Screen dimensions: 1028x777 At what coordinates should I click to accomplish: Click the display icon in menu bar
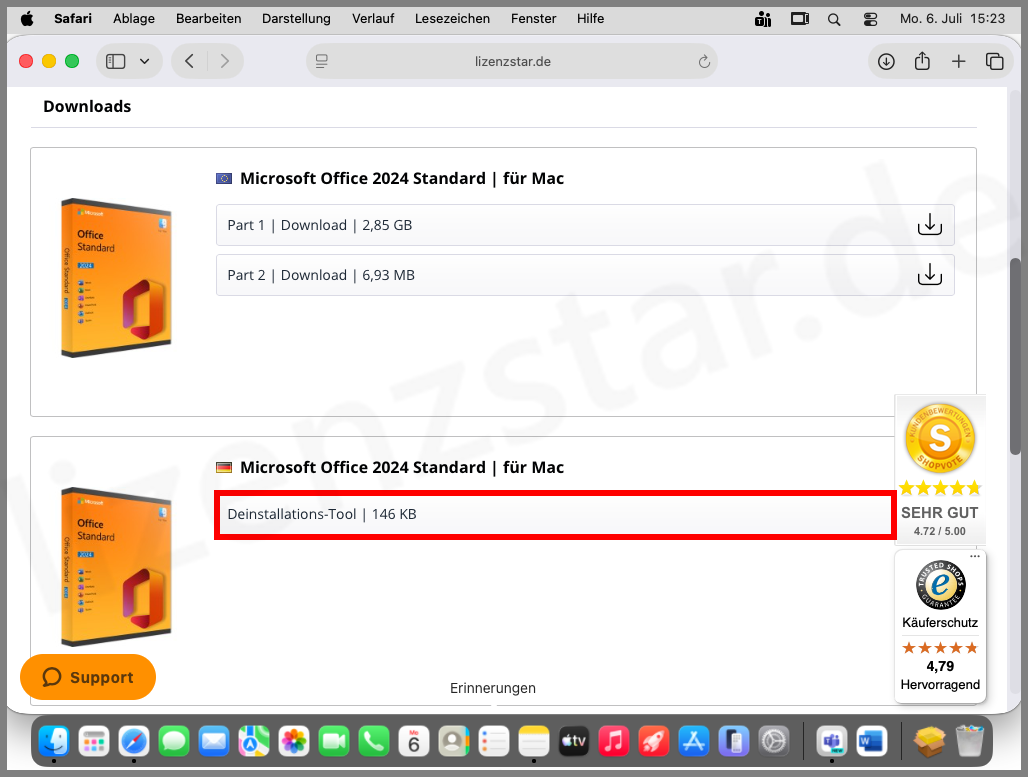click(800, 19)
